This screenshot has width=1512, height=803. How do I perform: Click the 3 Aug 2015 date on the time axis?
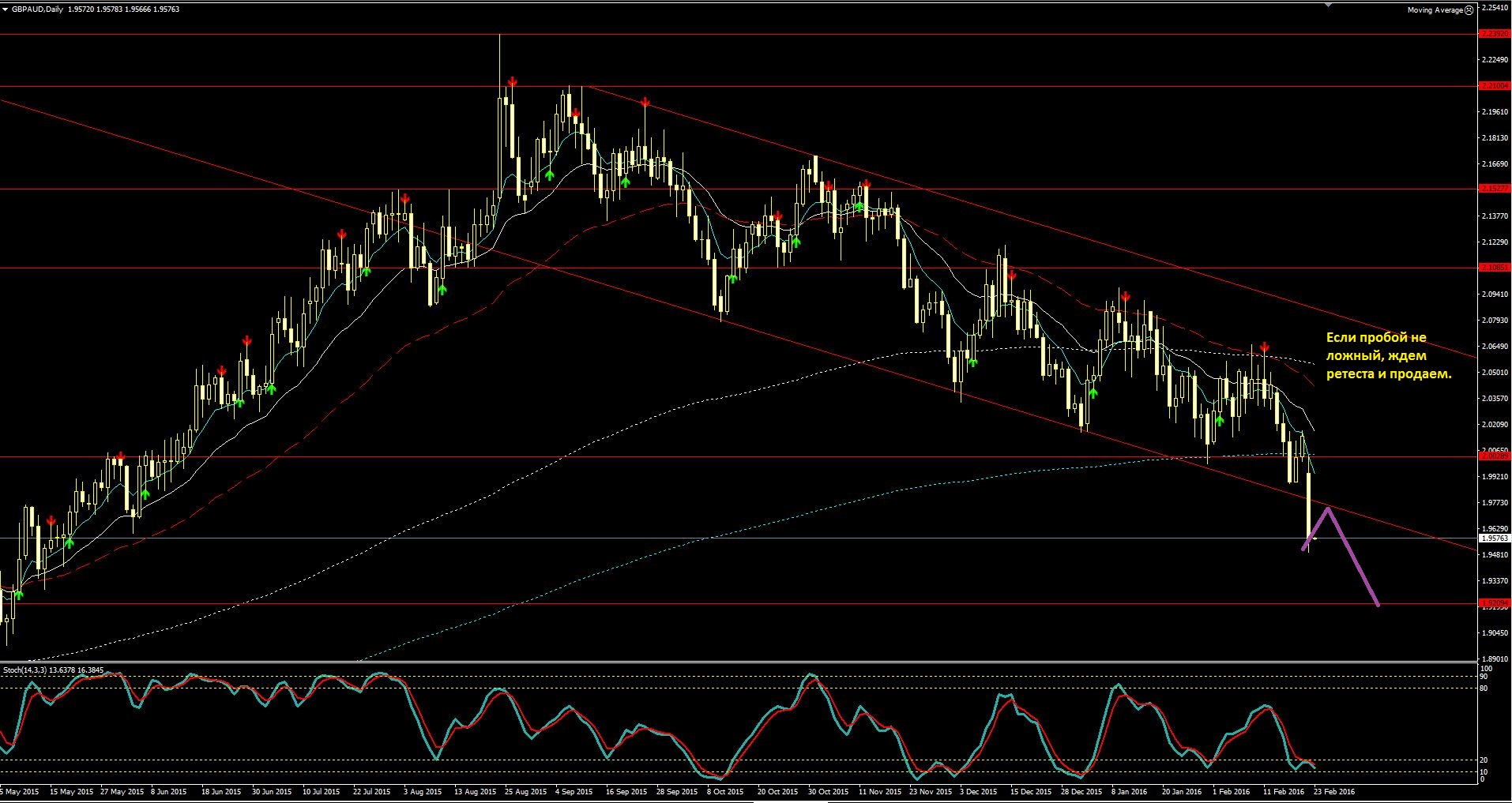(423, 792)
